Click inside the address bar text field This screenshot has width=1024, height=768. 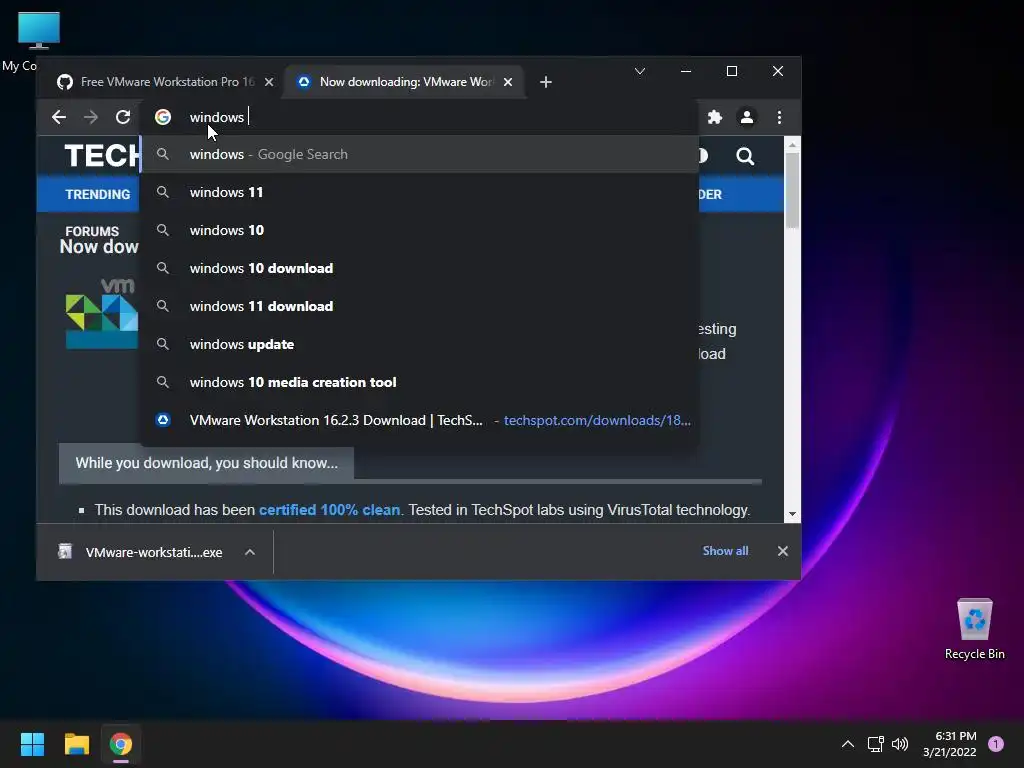[421, 117]
